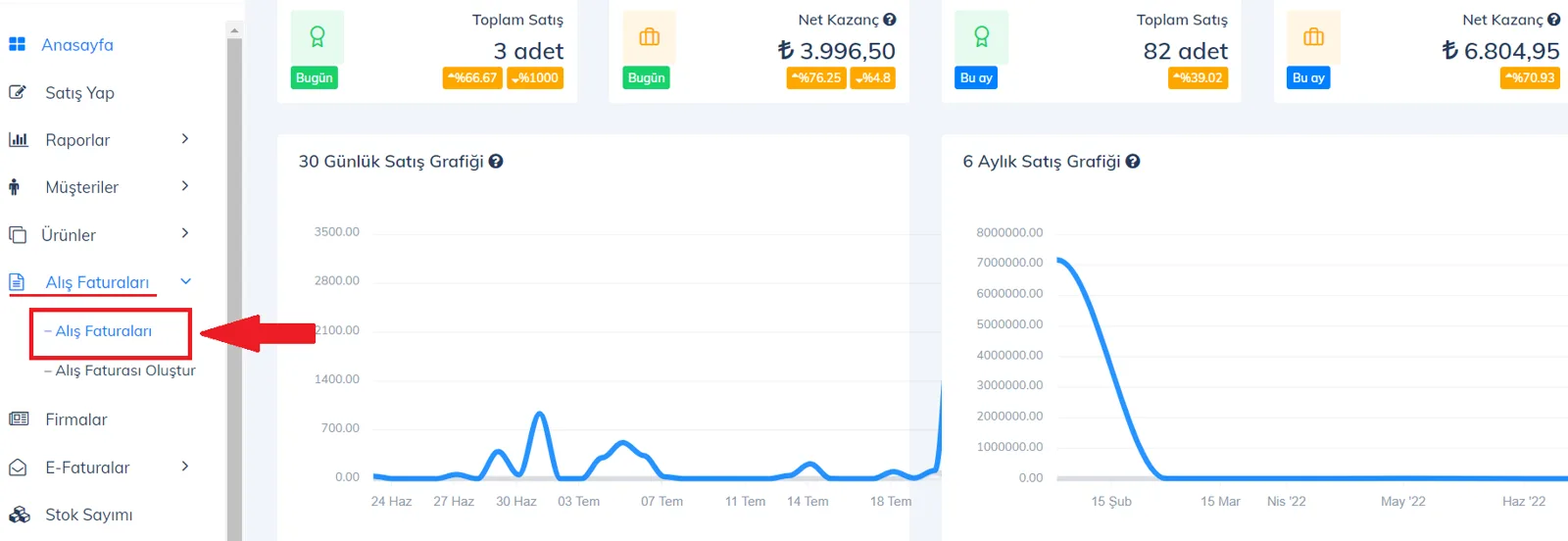The image size is (1568, 541).
Task: Open Alış Faturaları submenu link
Action: (103, 331)
